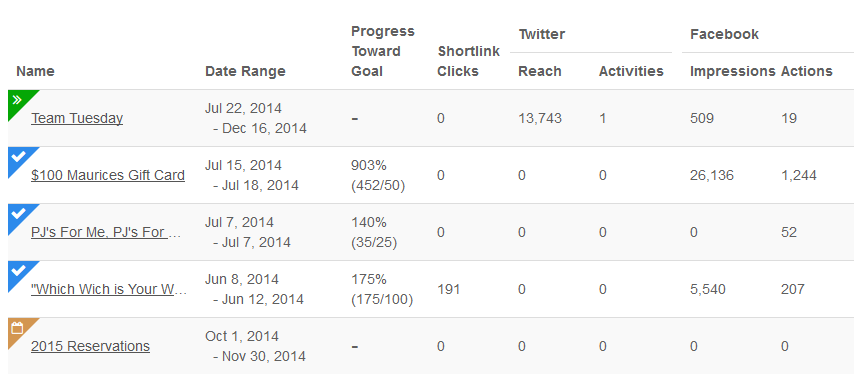Image resolution: width=854 pixels, height=383 pixels.
Task: Click the blue checkmark beside PJ's For Me
Action: 18,214
